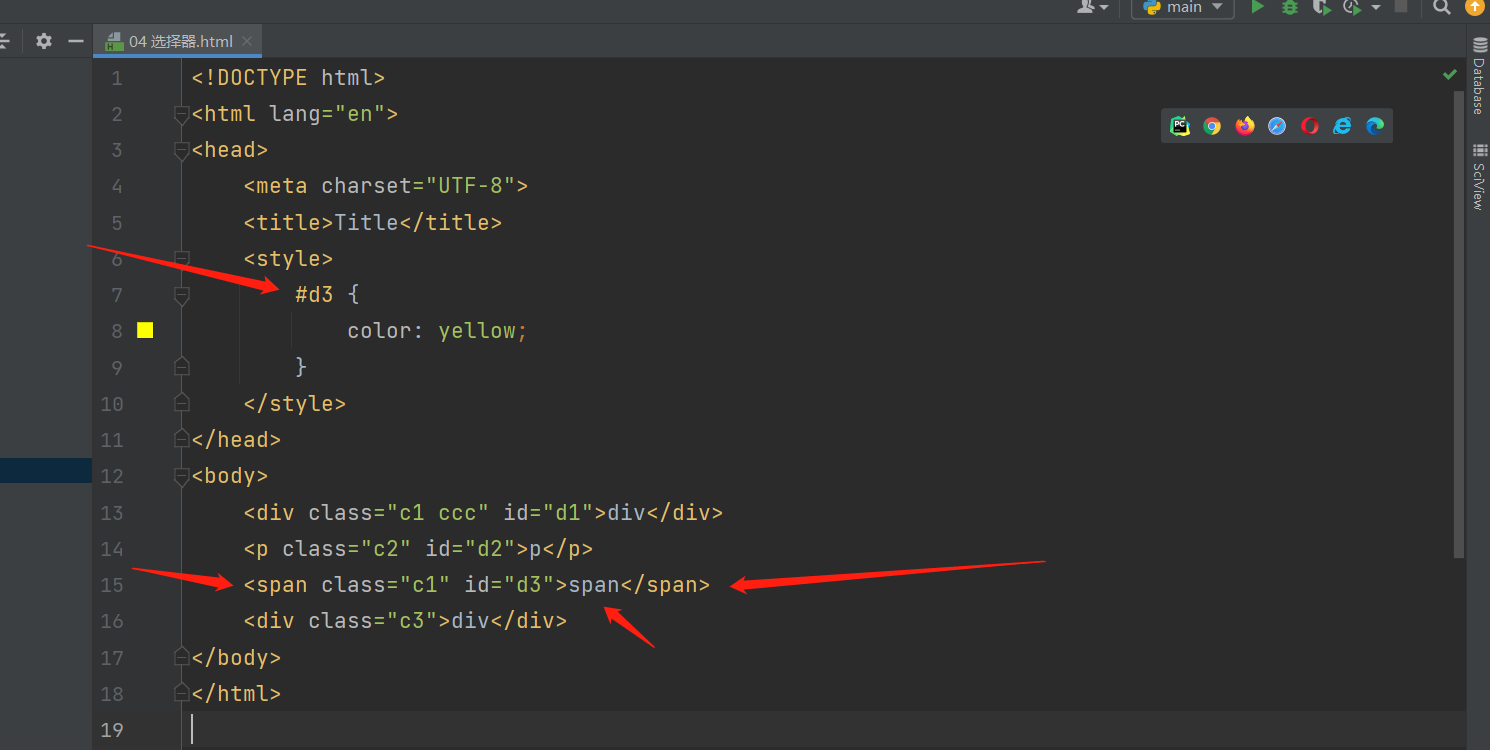
Task: Hide the project tool window
Action: pos(75,41)
